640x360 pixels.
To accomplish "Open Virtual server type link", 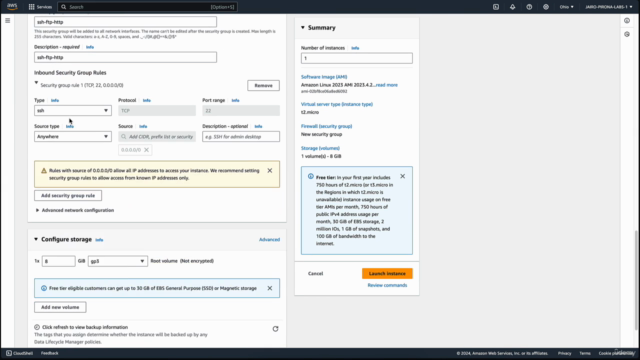I will pyautogui.click(x=337, y=104).
